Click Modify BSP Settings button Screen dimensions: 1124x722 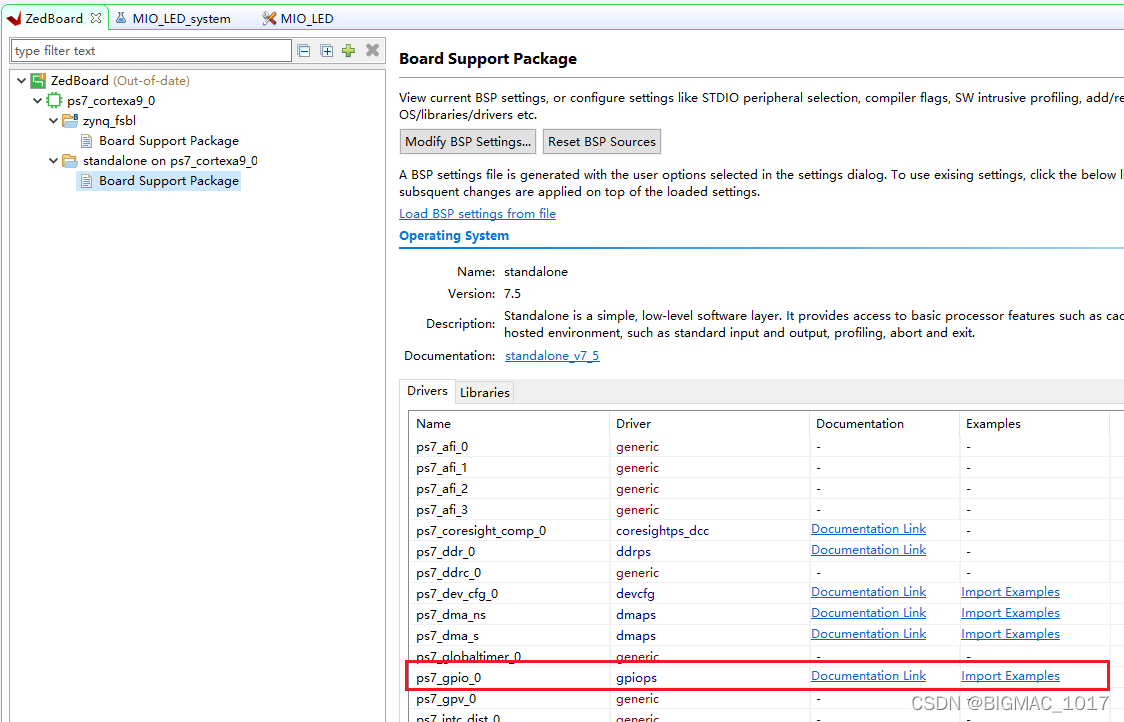468,141
